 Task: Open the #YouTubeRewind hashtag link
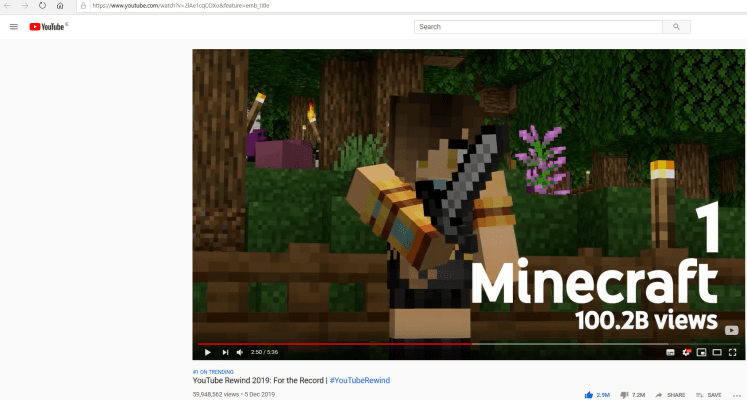coord(360,380)
